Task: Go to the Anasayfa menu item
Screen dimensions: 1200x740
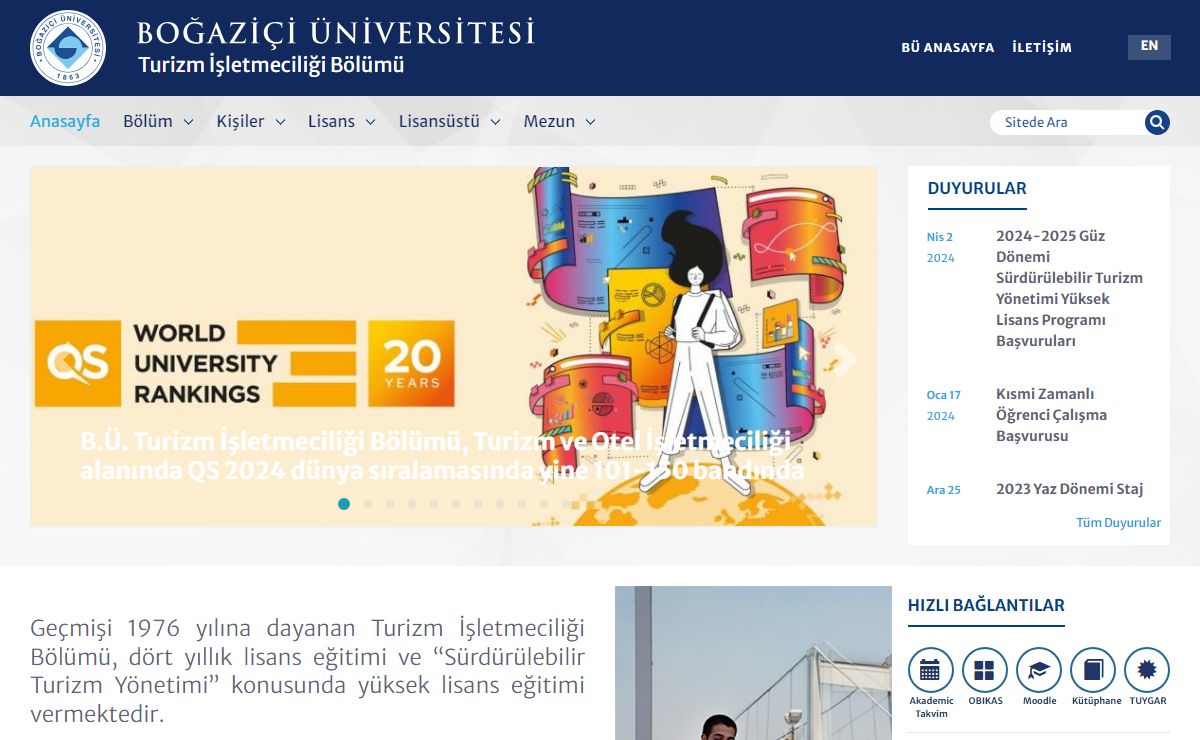Action: pos(65,121)
